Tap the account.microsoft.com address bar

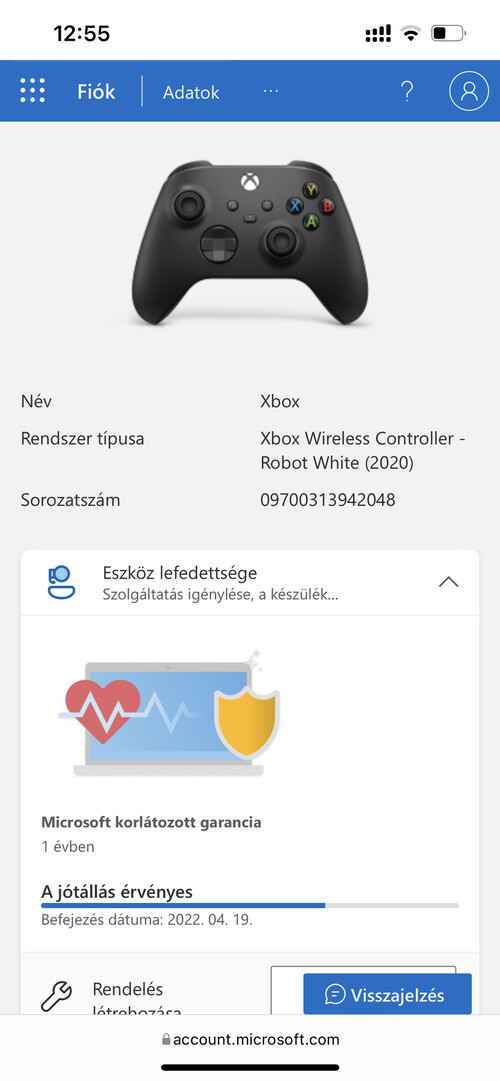(x=250, y=1039)
